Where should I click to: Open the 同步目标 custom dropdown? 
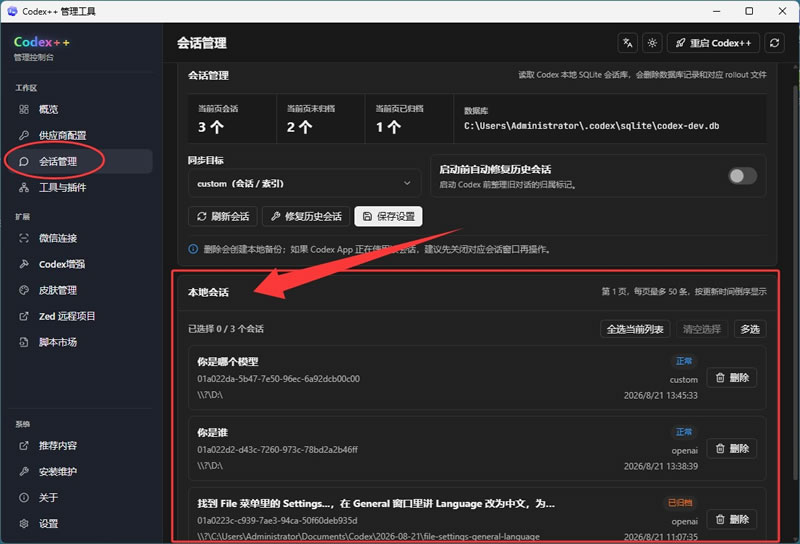click(304, 183)
